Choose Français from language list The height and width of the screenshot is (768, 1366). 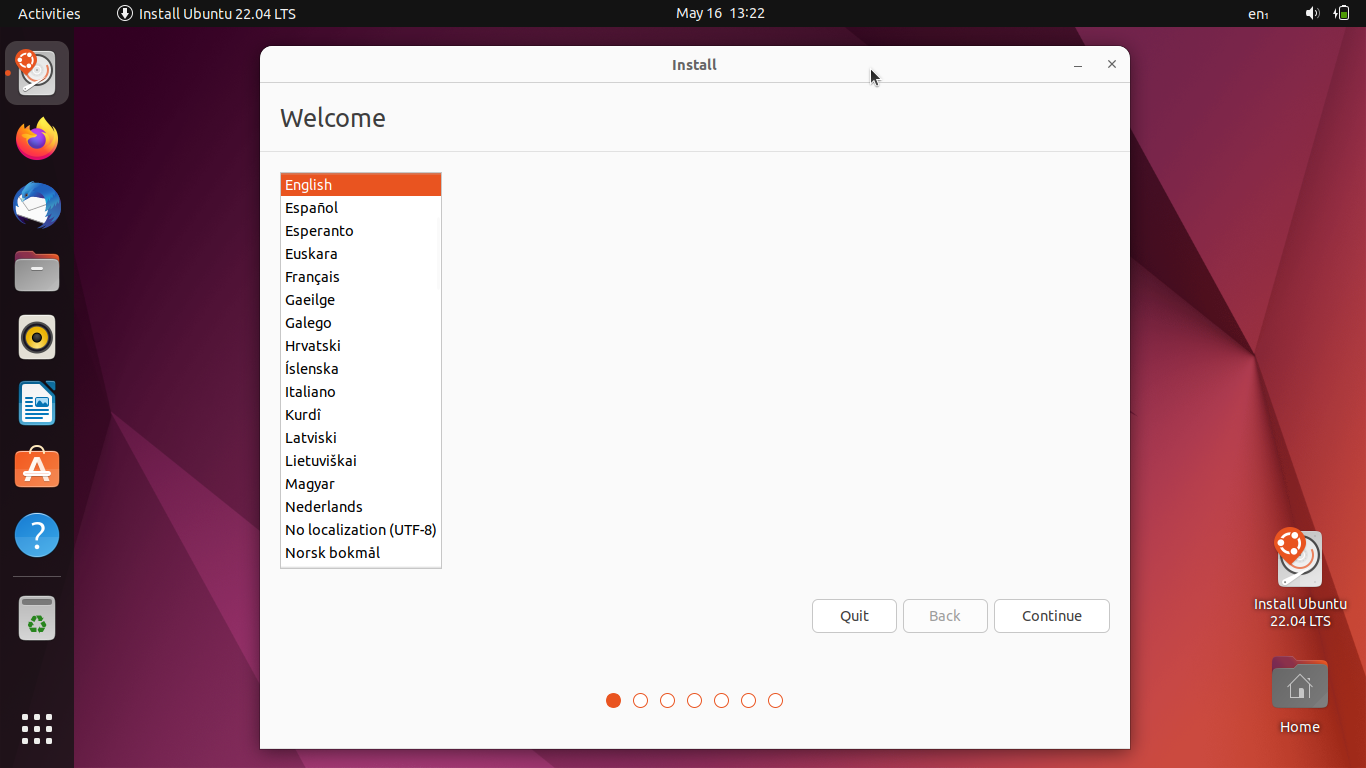pyautogui.click(x=361, y=277)
